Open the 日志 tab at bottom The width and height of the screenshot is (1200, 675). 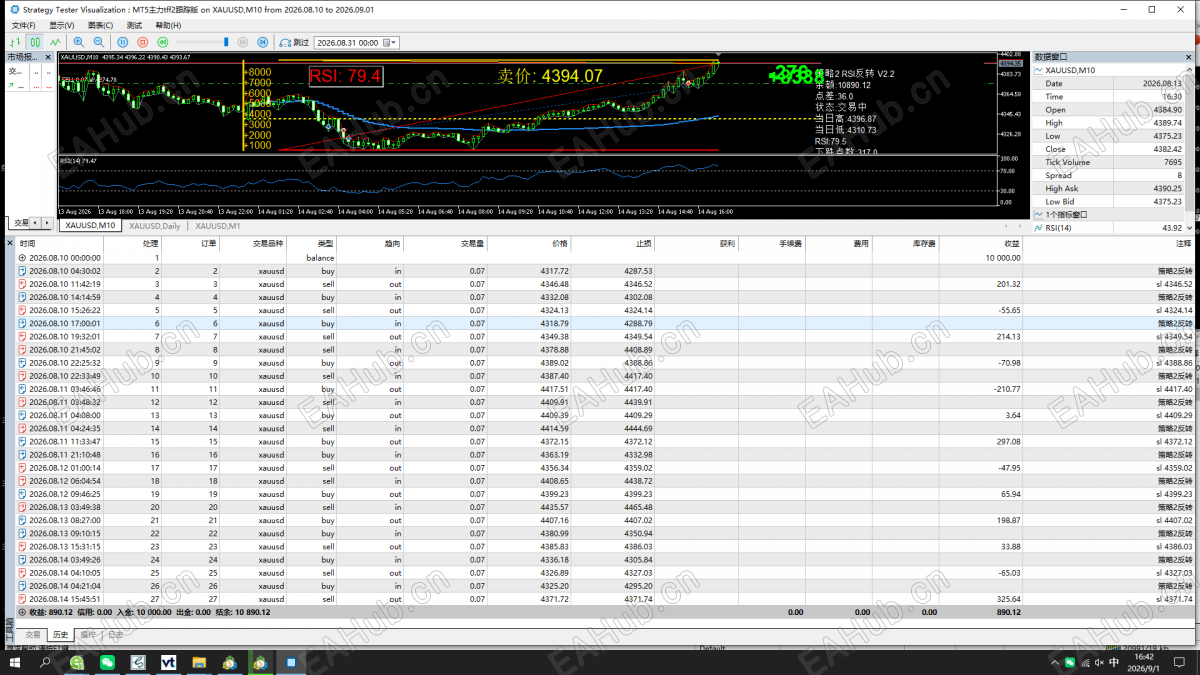click(x=116, y=635)
